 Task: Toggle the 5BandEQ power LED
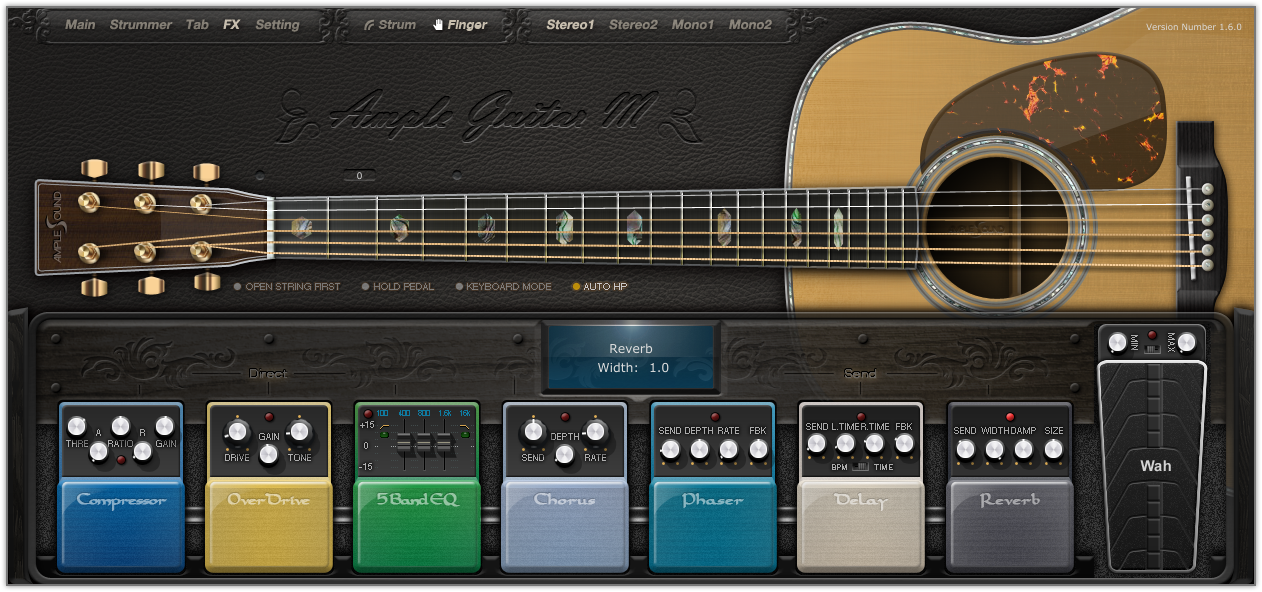(368, 414)
